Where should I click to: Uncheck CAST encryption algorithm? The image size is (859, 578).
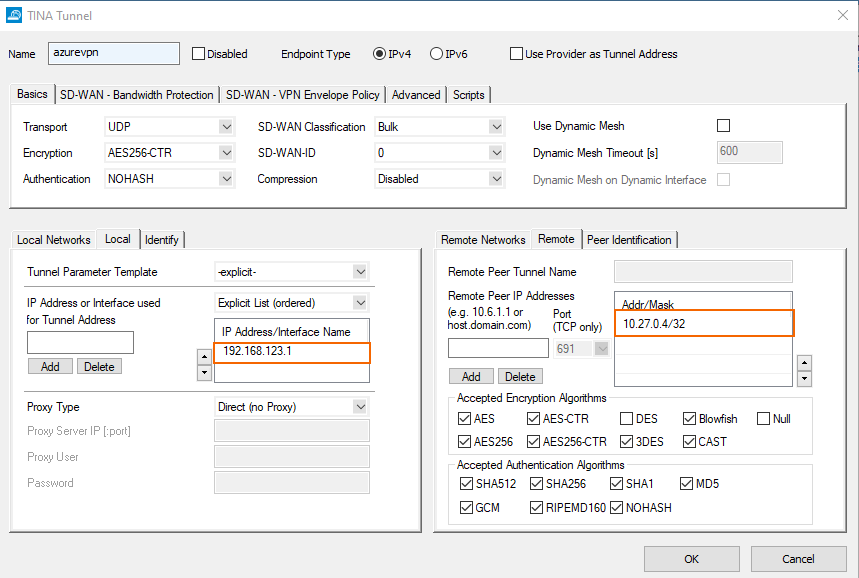(x=689, y=442)
